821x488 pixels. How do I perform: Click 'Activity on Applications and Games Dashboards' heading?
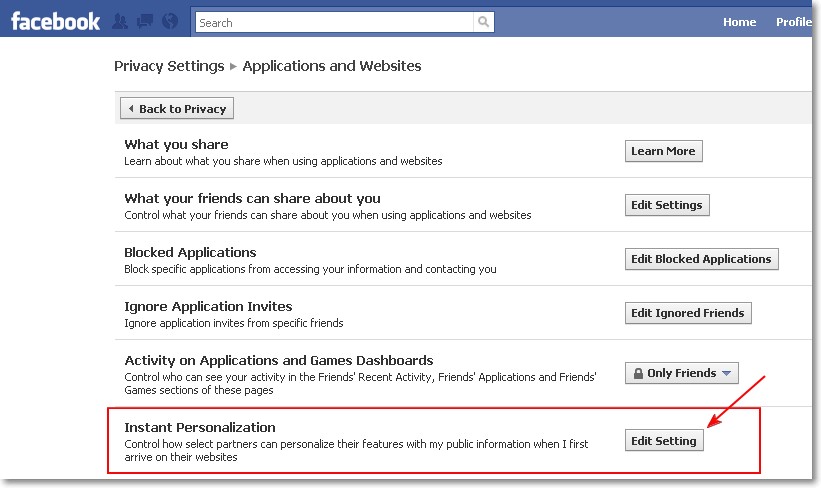[x=279, y=360]
